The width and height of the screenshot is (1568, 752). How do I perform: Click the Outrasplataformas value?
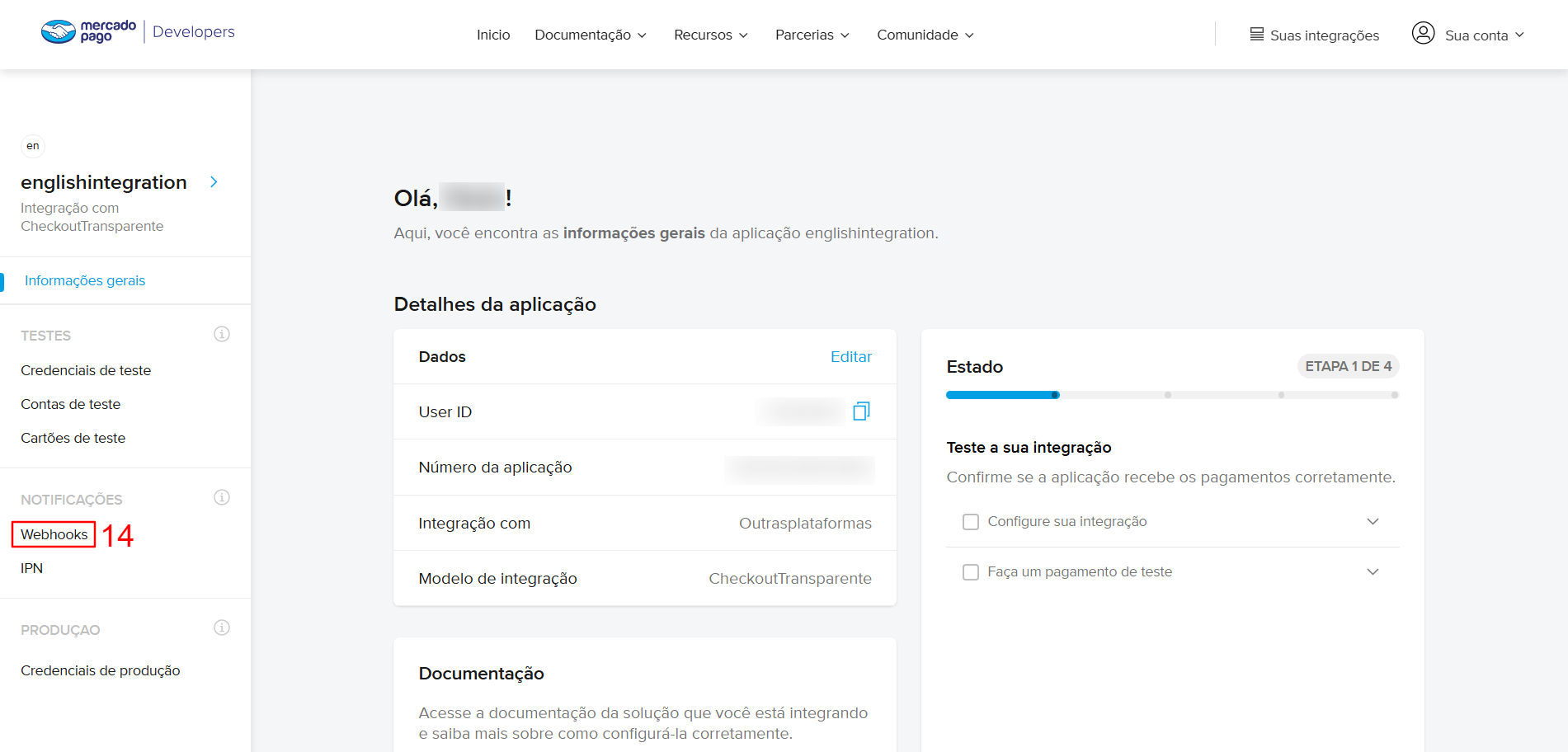pyautogui.click(x=805, y=524)
